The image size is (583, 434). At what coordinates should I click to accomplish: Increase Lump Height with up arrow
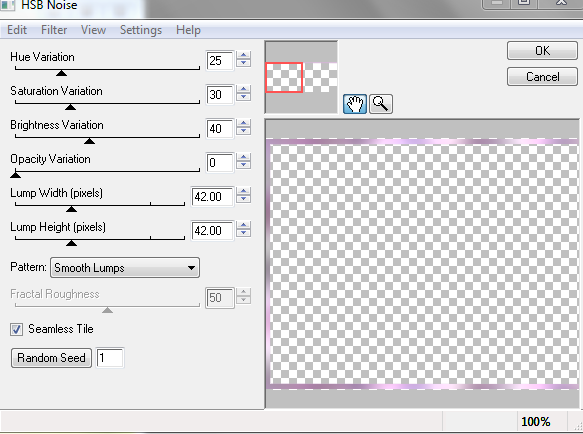pyautogui.click(x=244, y=225)
